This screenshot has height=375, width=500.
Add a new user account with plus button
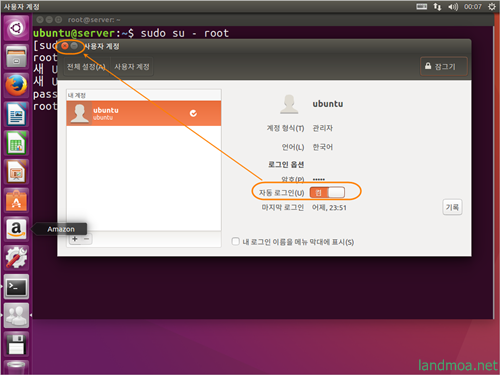(x=75, y=239)
